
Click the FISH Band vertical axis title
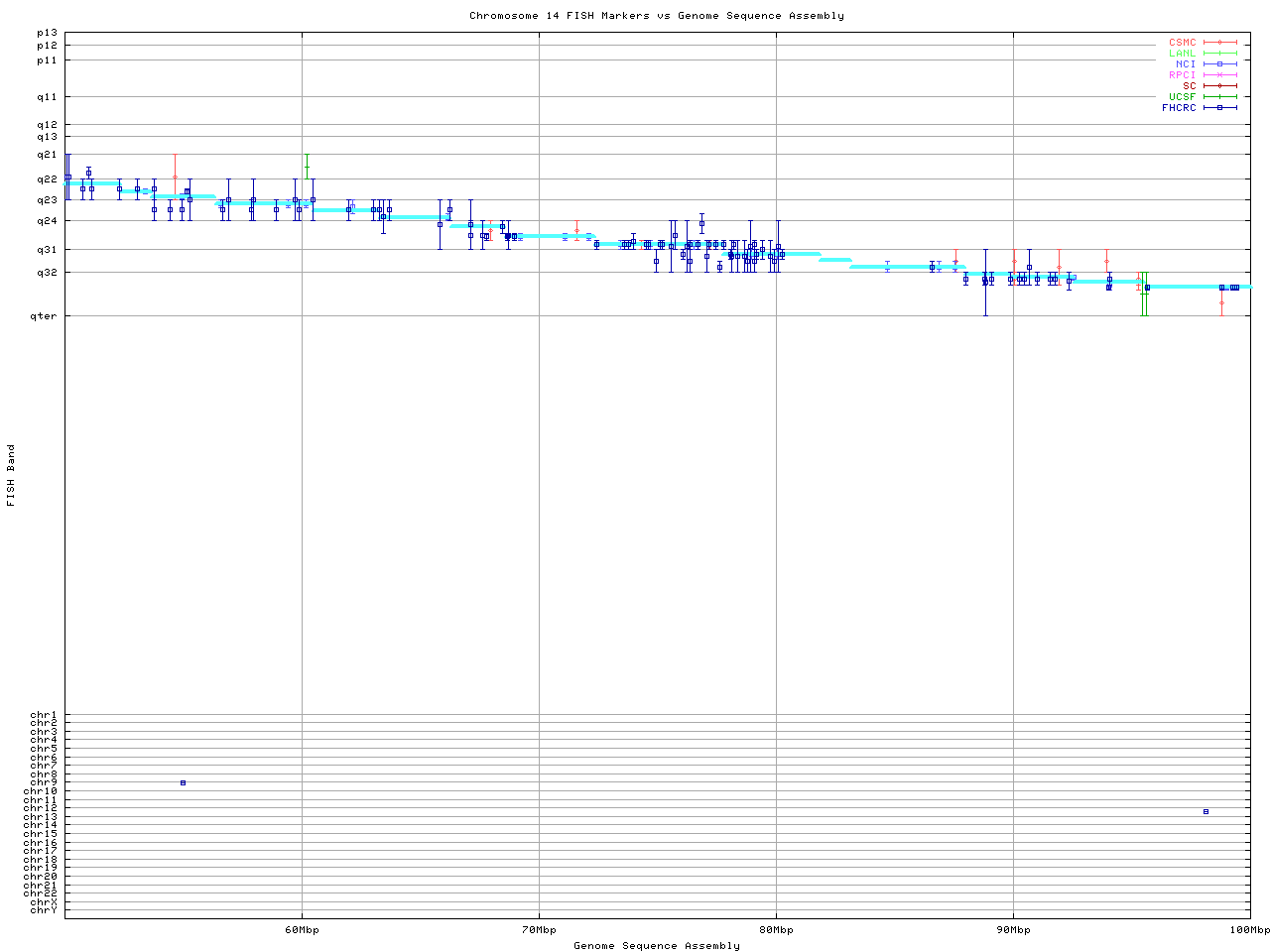point(11,475)
